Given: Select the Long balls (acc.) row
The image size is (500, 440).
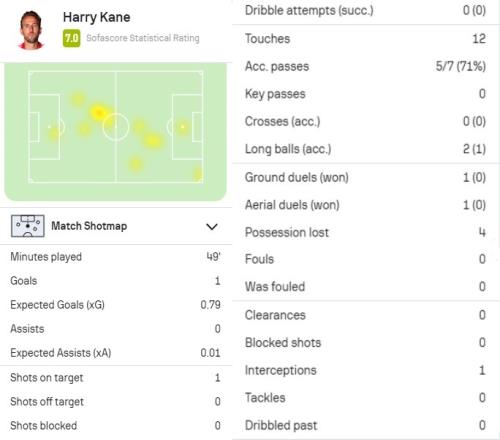Looking at the screenshot, I should [x=365, y=149].
